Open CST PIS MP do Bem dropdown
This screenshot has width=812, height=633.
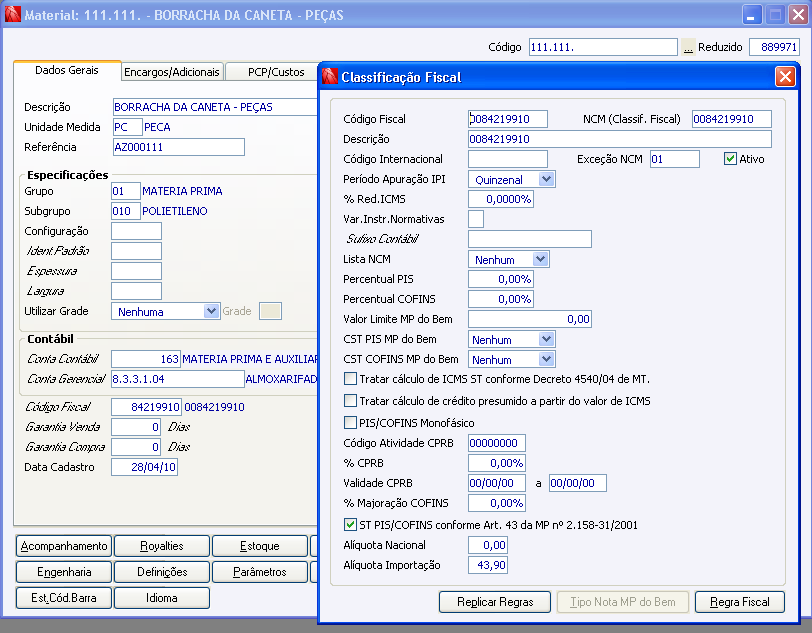(546, 339)
